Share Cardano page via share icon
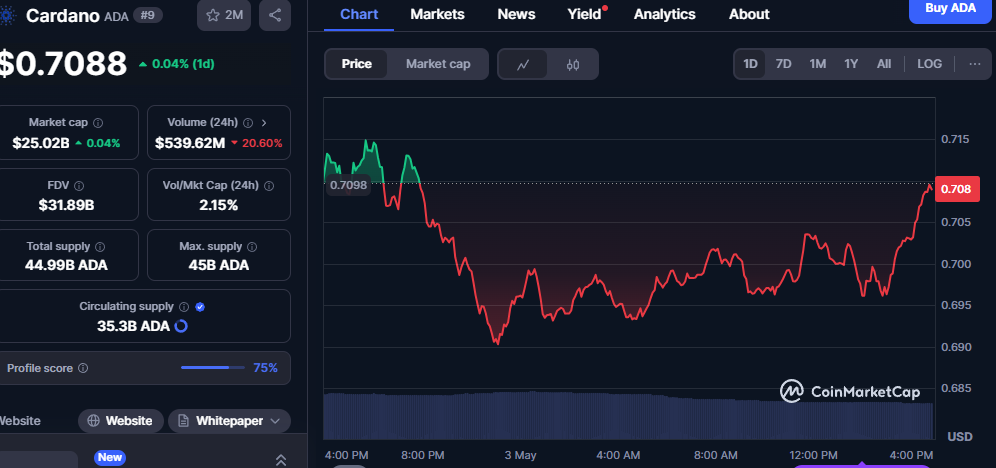 (x=275, y=15)
